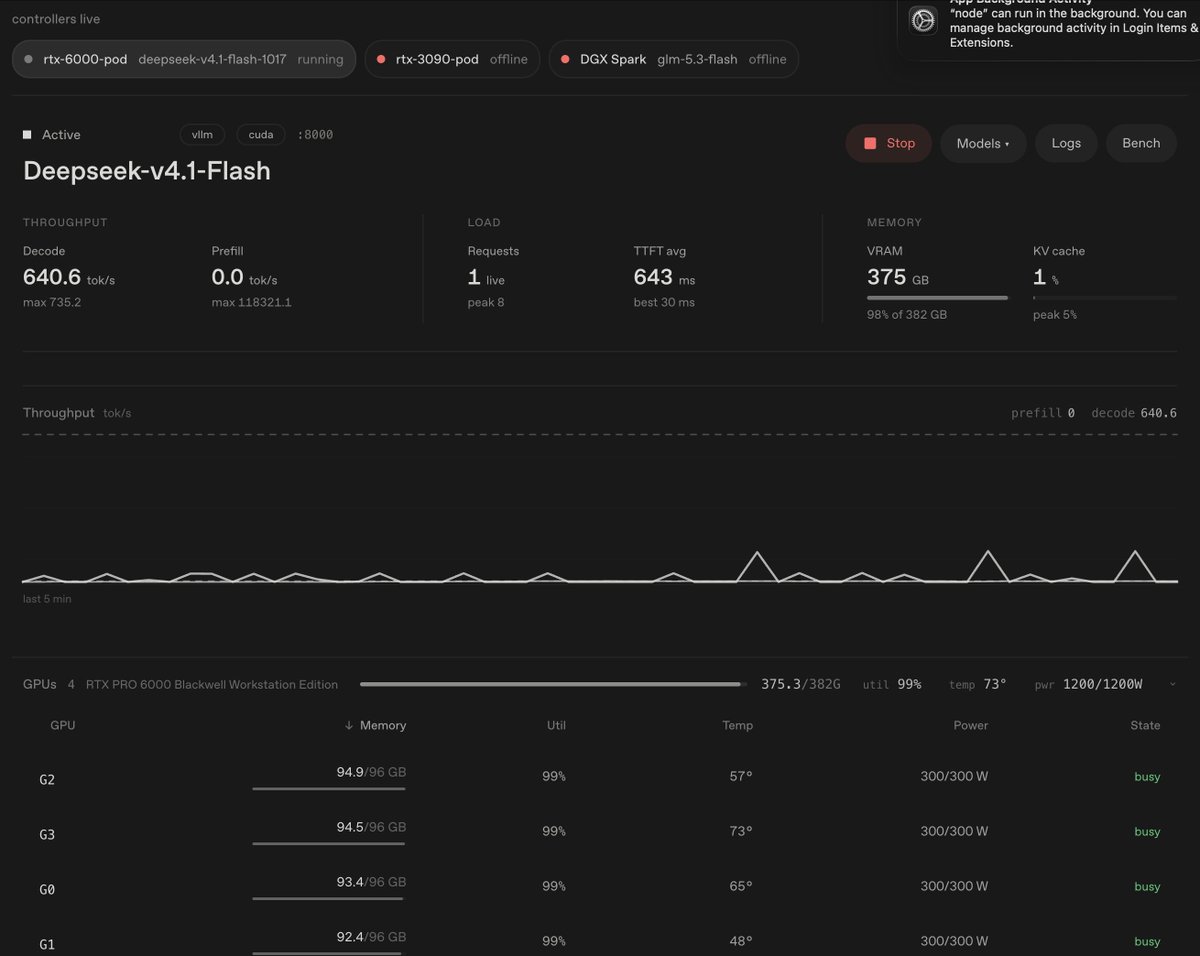Click the Active status indicator square

(x=28, y=134)
